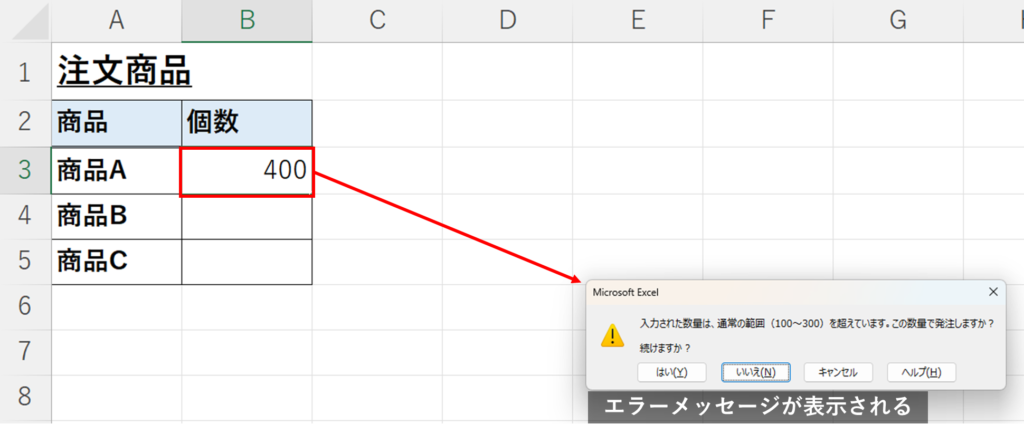The width and height of the screenshot is (1024, 434).
Task: Select column E header
Action: point(637,21)
